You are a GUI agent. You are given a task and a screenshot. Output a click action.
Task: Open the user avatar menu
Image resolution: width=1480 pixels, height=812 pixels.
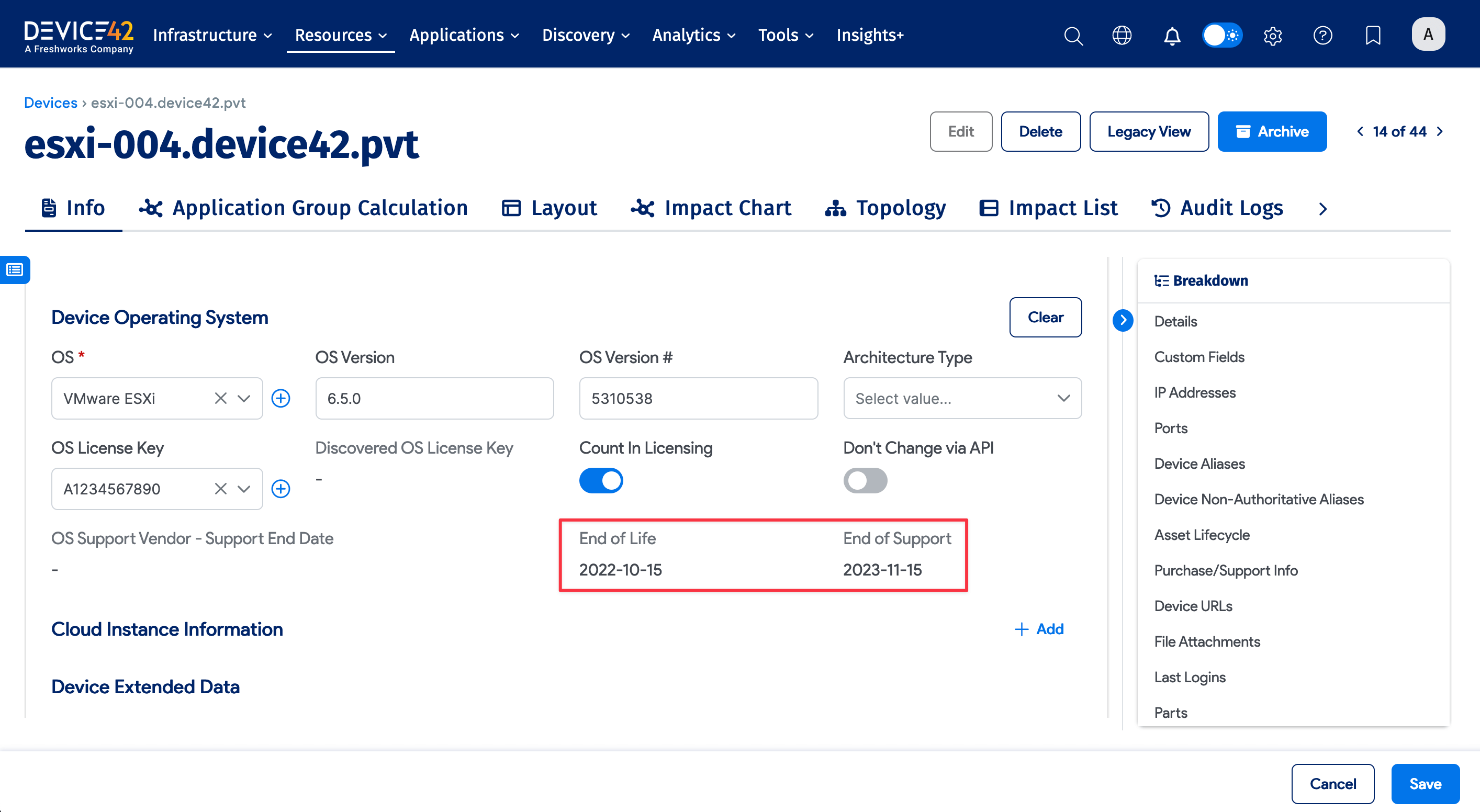coord(1428,33)
